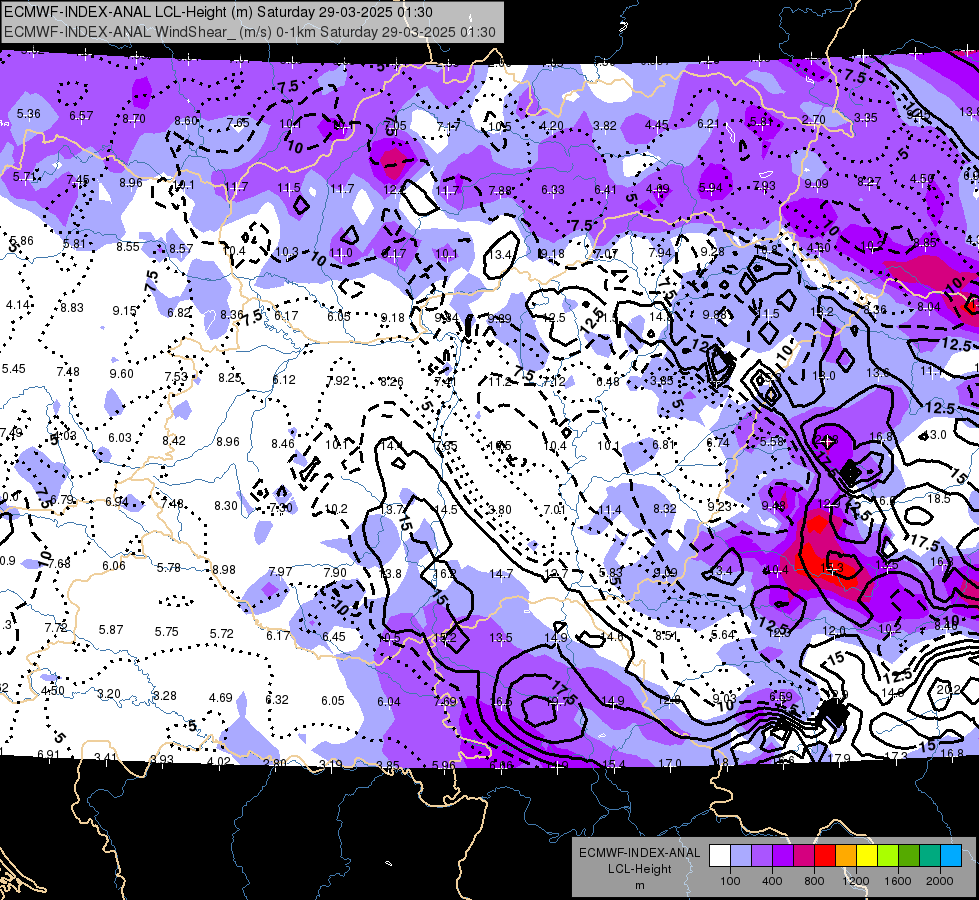Click the orange swatch in the legend
The image size is (979, 900).
(x=845, y=856)
